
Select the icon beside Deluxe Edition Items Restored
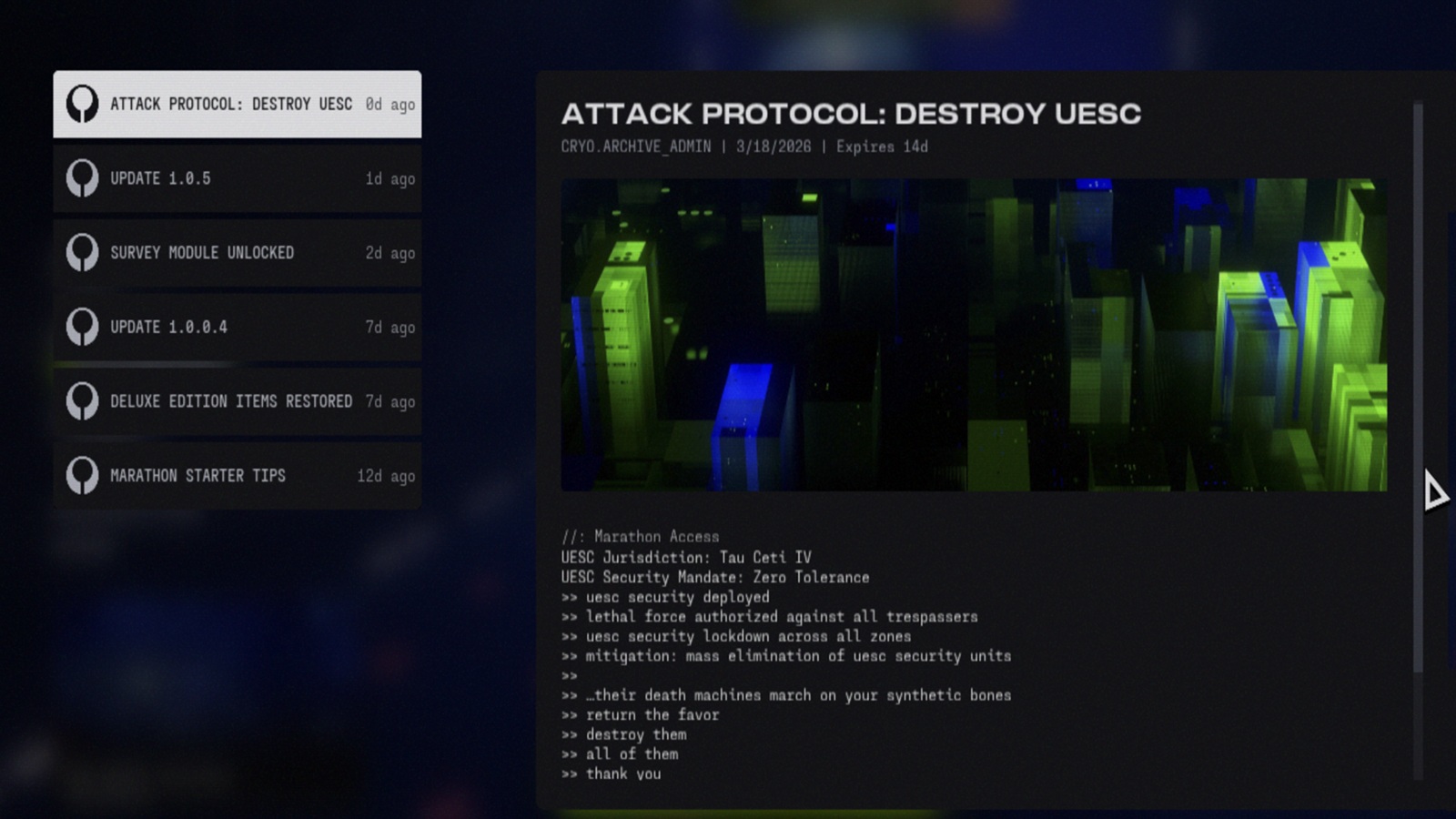pos(82,401)
